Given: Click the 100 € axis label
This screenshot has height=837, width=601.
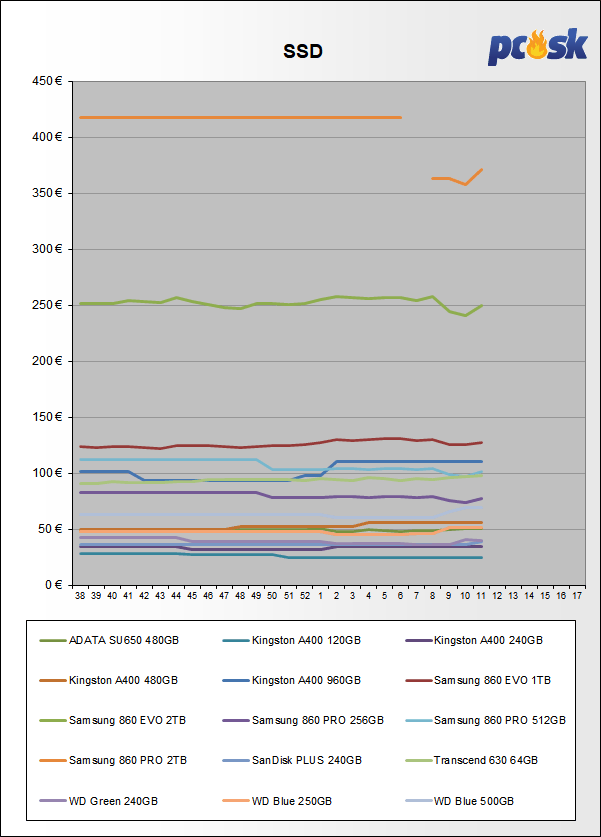Looking at the screenshot, I should click(47, 473).
